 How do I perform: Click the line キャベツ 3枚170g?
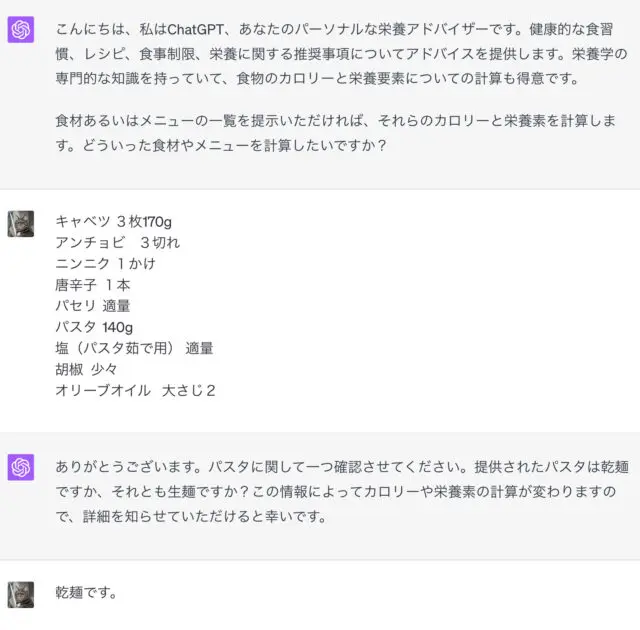pos(113,222)
